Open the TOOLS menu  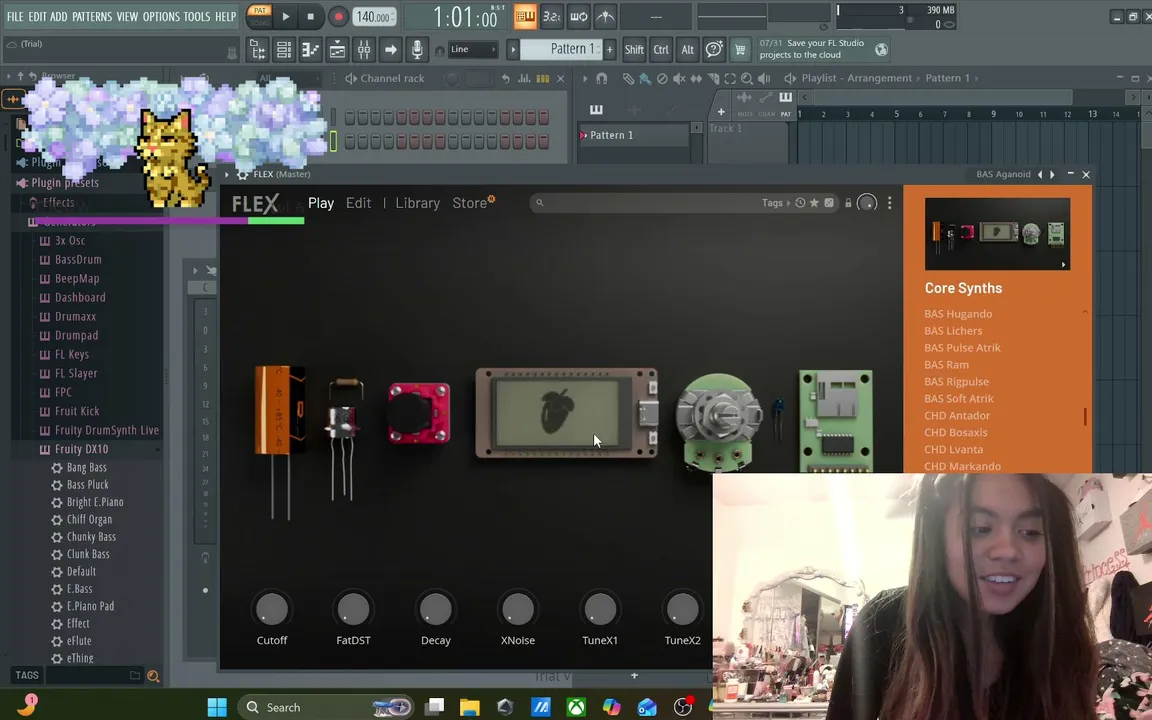pyautogui.click(x=196, y=16)
